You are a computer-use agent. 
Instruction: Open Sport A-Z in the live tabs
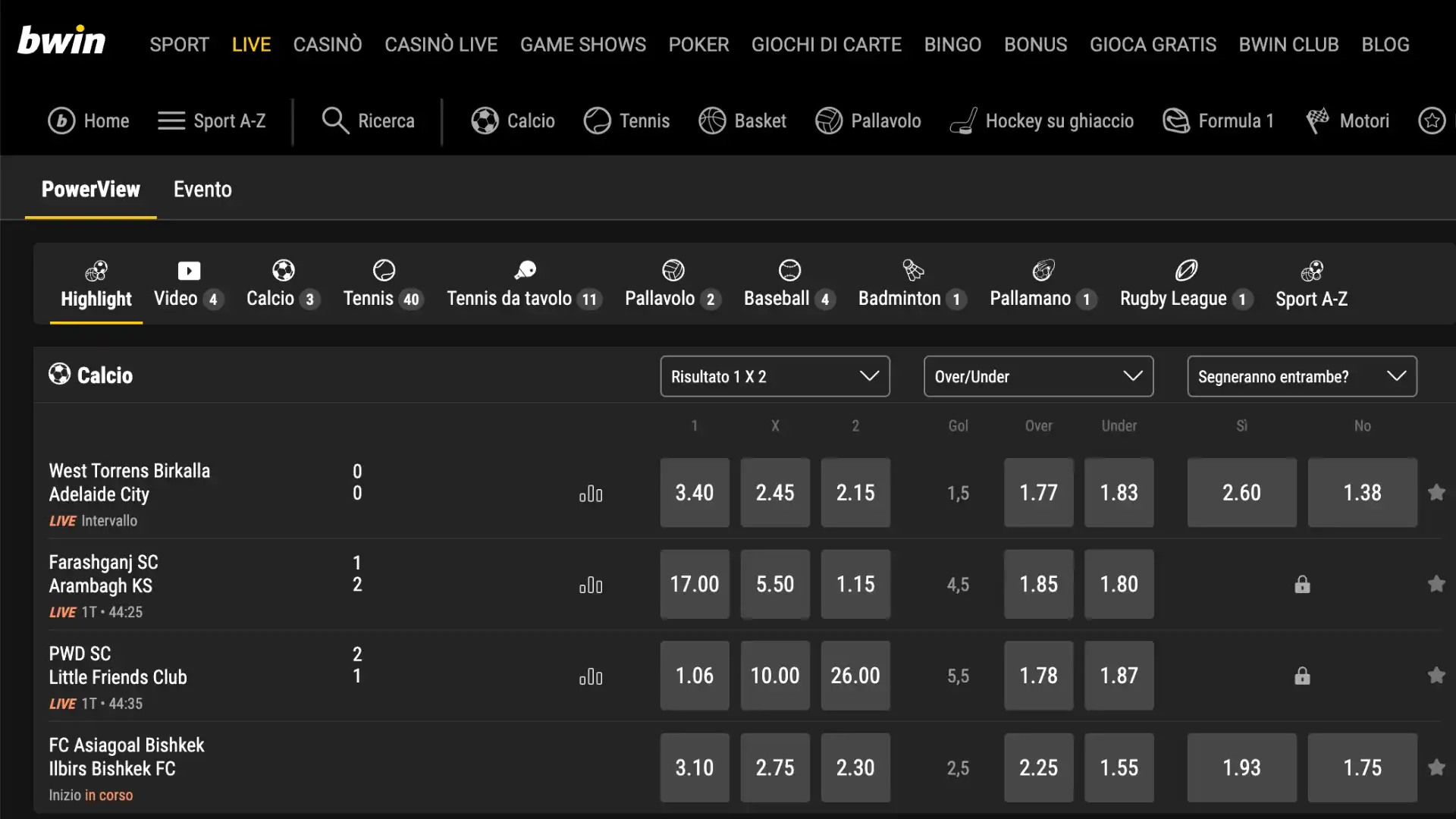(1311, 285)
